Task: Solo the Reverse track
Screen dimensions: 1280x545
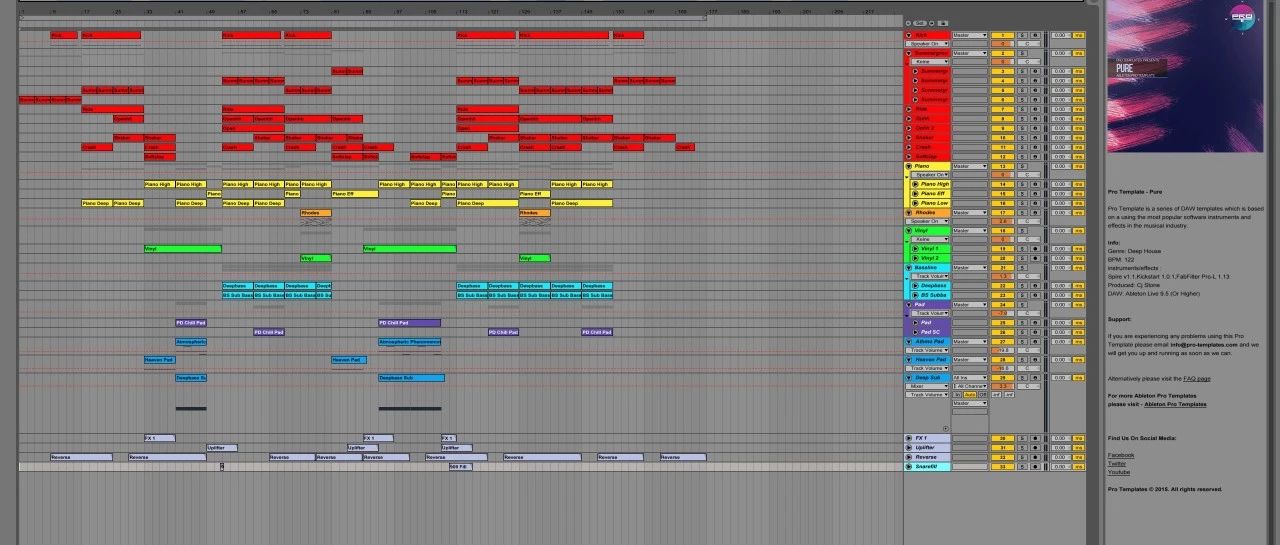Action: (1022, 457)
